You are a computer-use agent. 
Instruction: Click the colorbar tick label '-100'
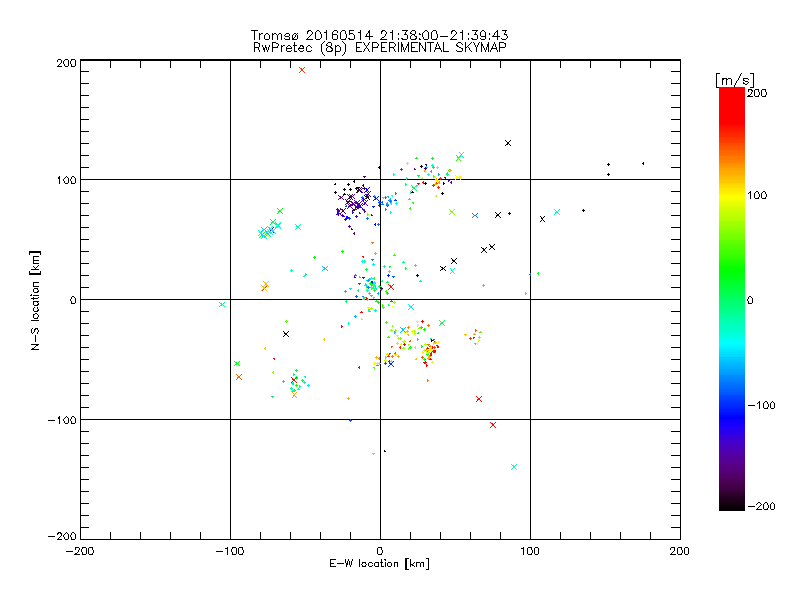tap(761, 406)
